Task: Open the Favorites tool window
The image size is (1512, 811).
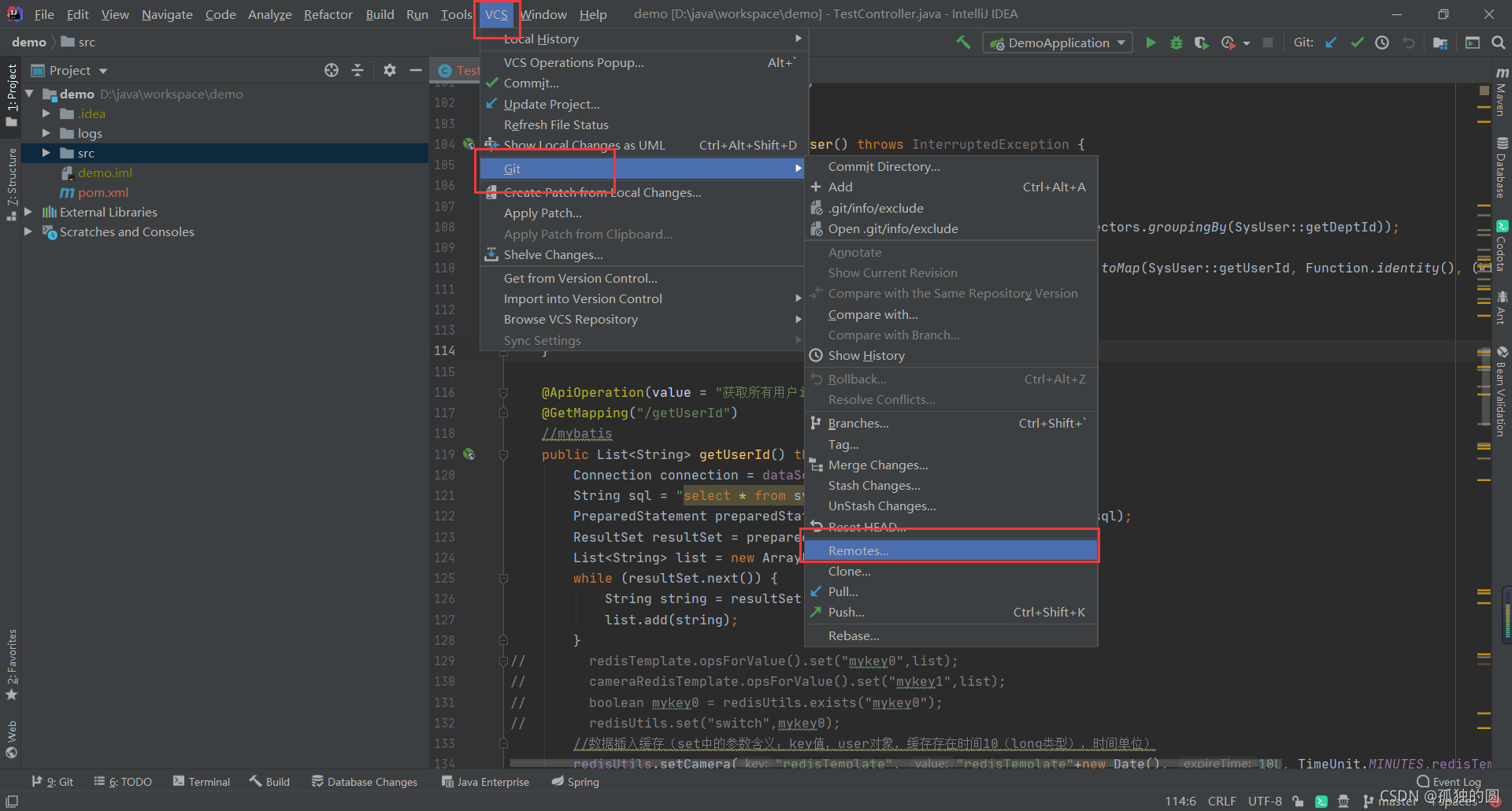Action: point(11,665)
